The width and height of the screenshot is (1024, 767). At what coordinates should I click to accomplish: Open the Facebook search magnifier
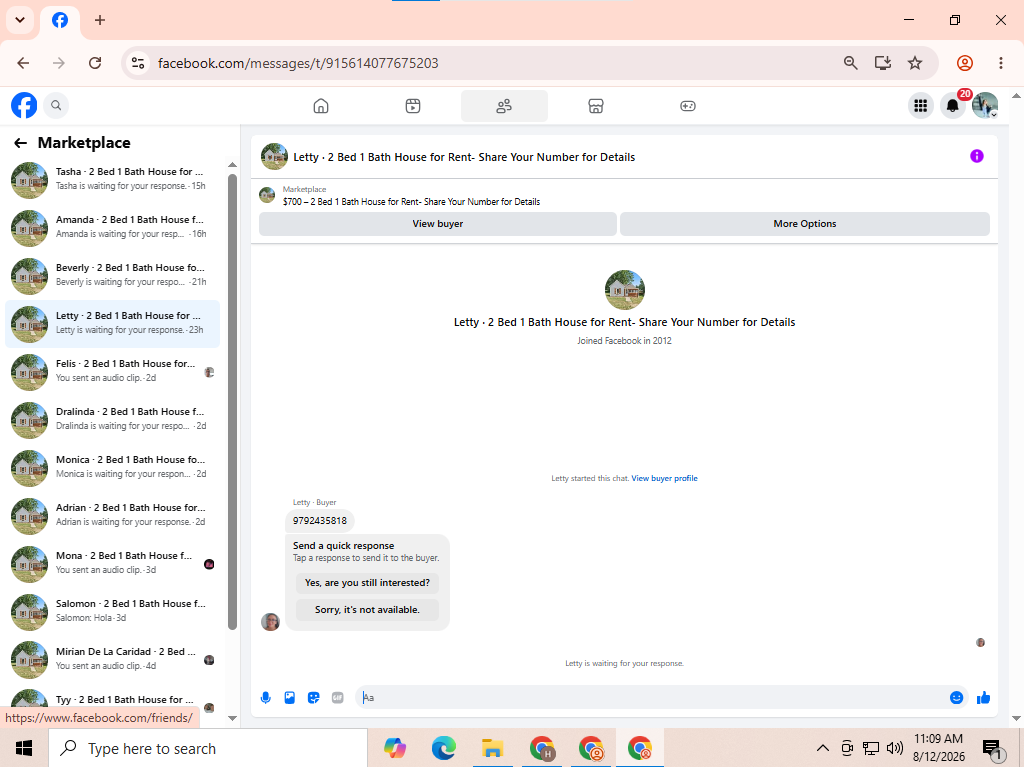point(56,105)
